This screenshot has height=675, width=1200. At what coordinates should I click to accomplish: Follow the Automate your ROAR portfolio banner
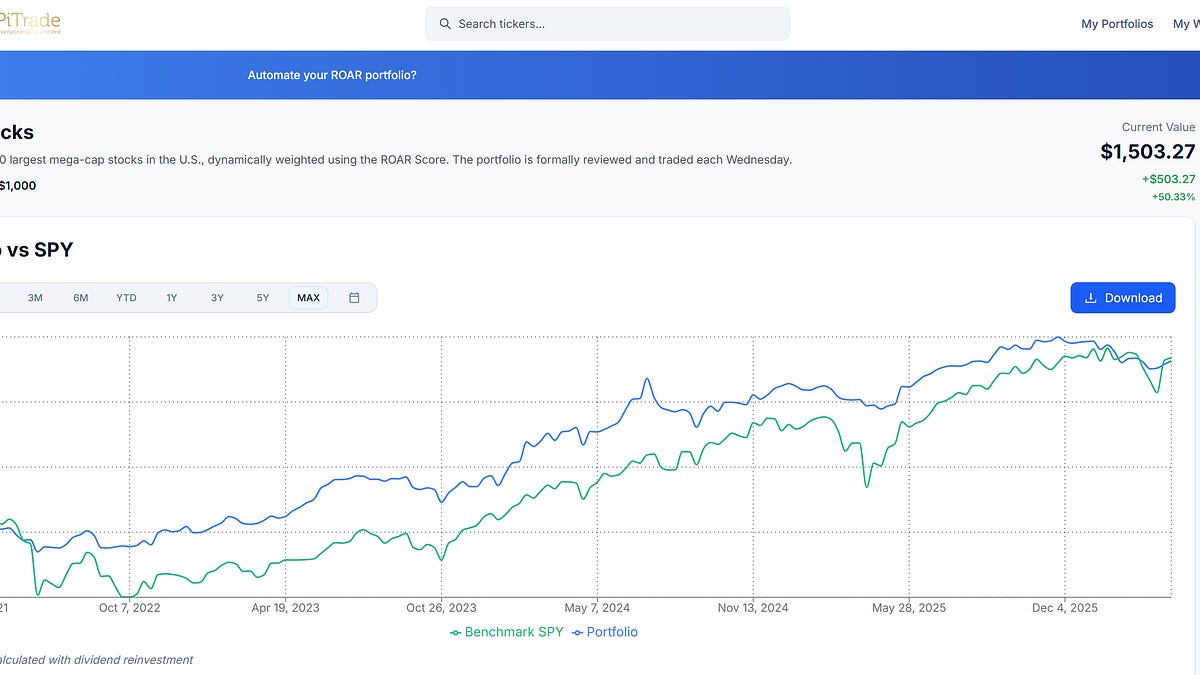332,75
